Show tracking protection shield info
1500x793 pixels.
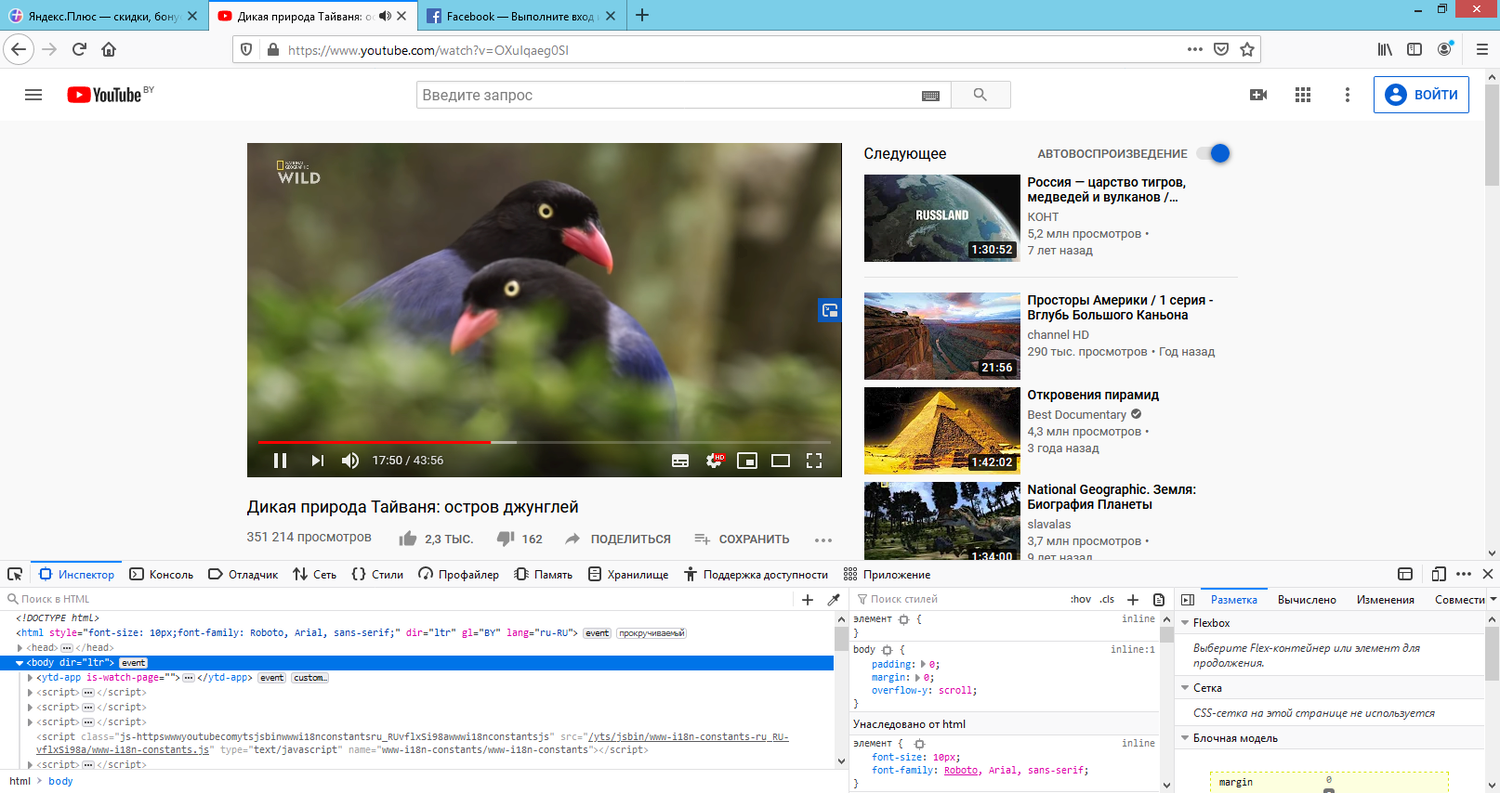click(x=245, y=49)
